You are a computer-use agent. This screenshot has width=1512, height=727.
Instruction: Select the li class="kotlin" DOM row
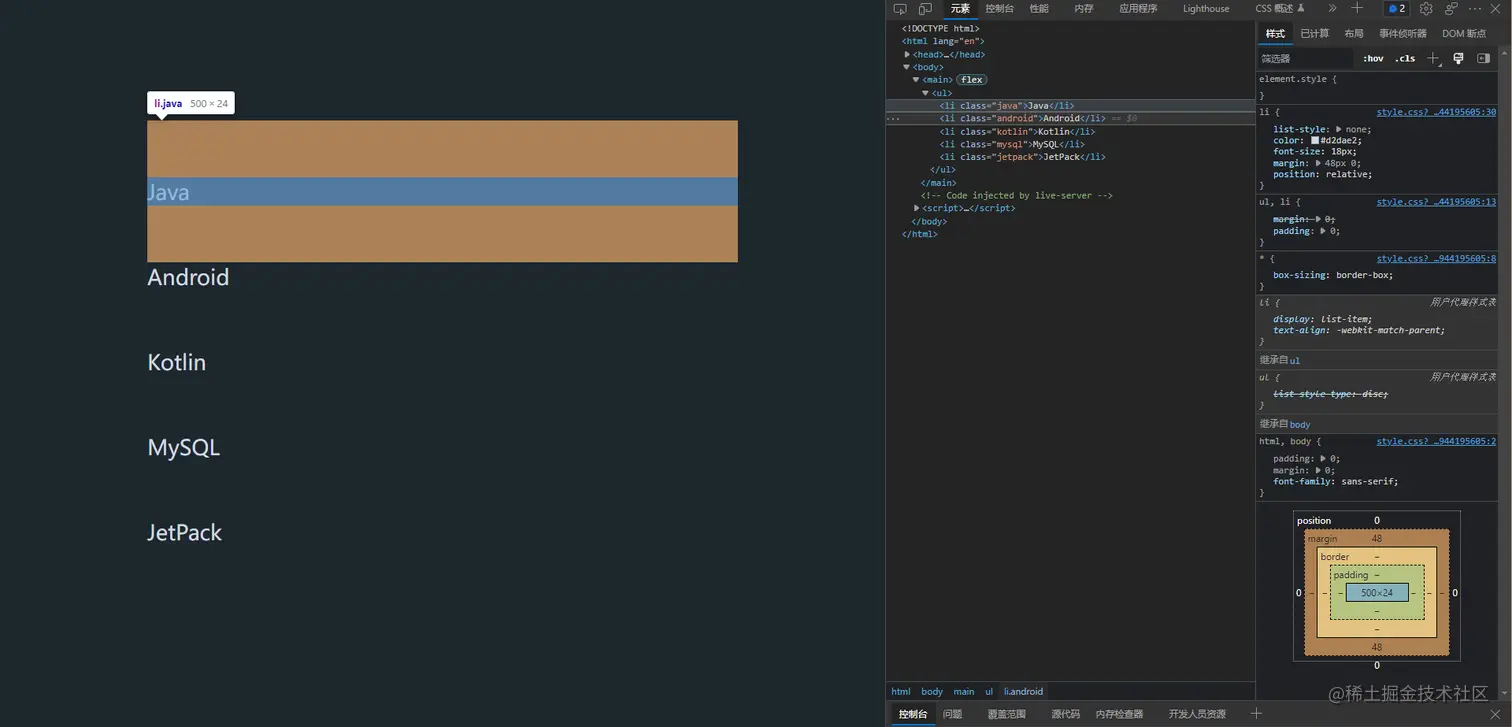pyautogui.click(x=1070, y=131)
